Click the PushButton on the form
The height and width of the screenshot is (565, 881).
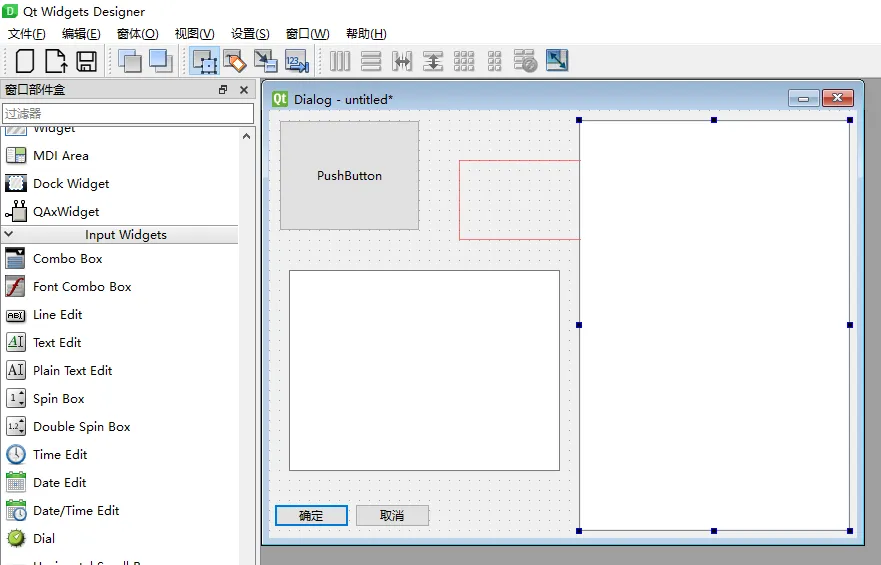349,175
